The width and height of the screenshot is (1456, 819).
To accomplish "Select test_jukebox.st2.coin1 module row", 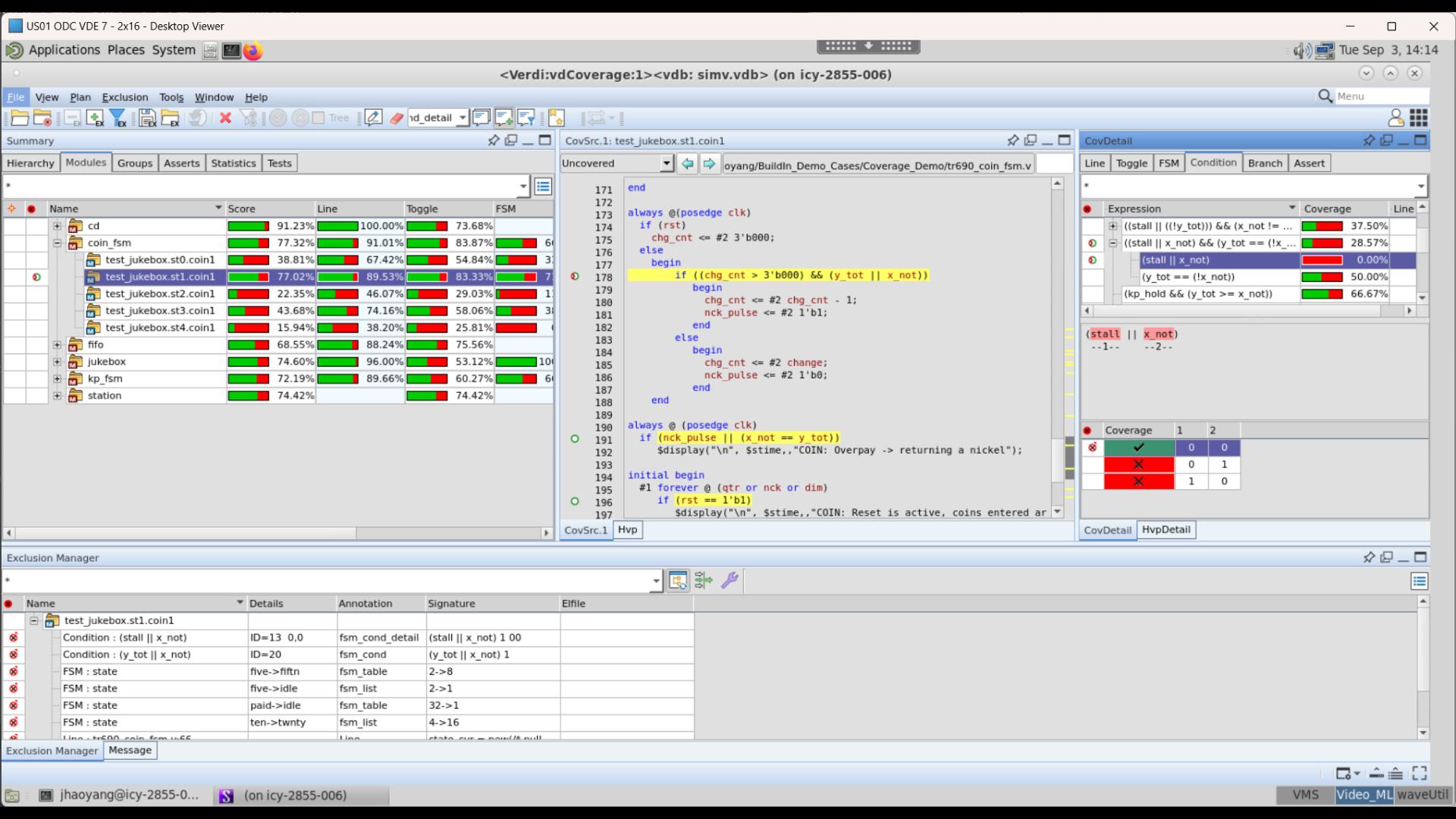I will (x=160, y=293).
